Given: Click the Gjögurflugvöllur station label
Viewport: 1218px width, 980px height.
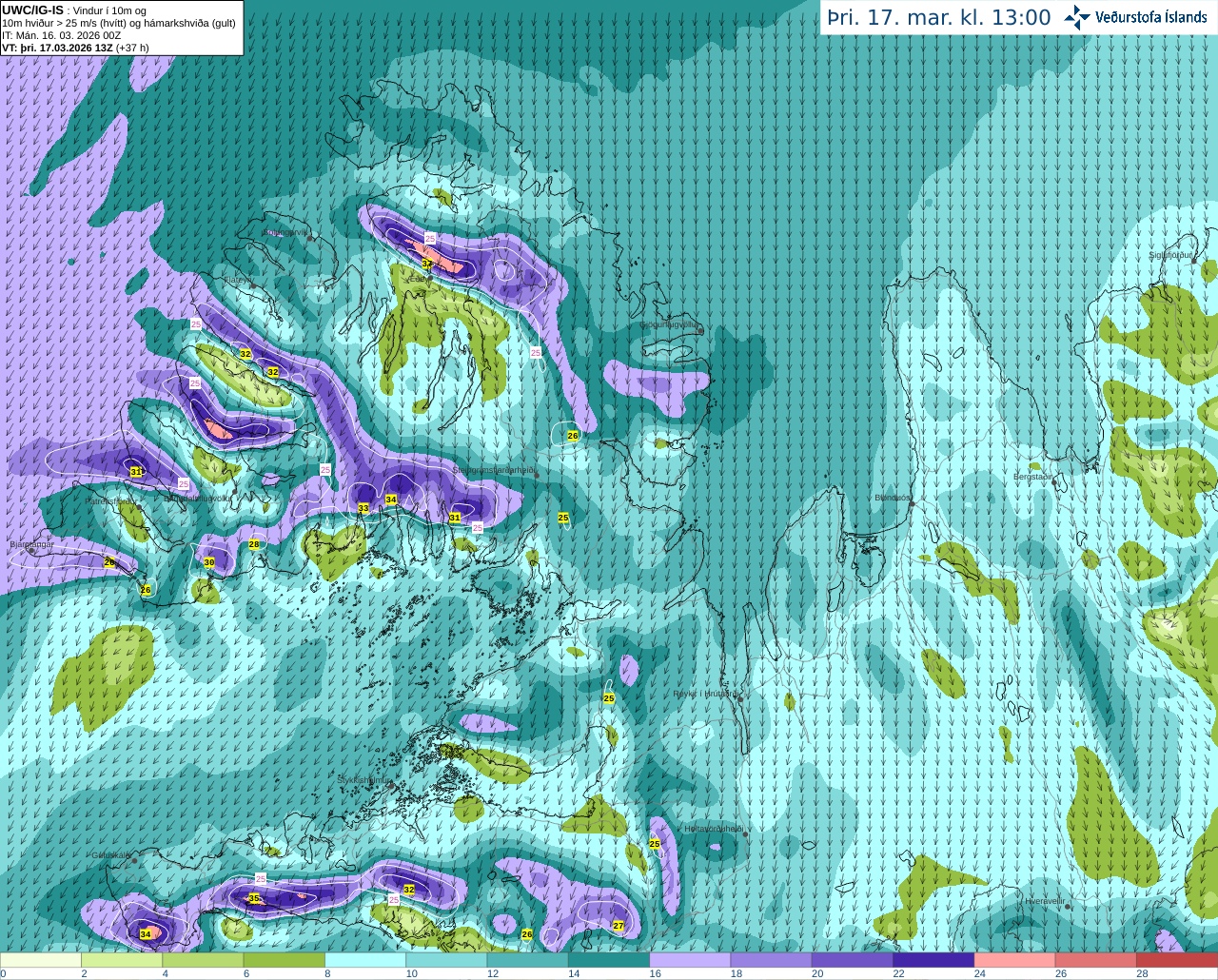Looking at the screenshot, I should [668, 324].
